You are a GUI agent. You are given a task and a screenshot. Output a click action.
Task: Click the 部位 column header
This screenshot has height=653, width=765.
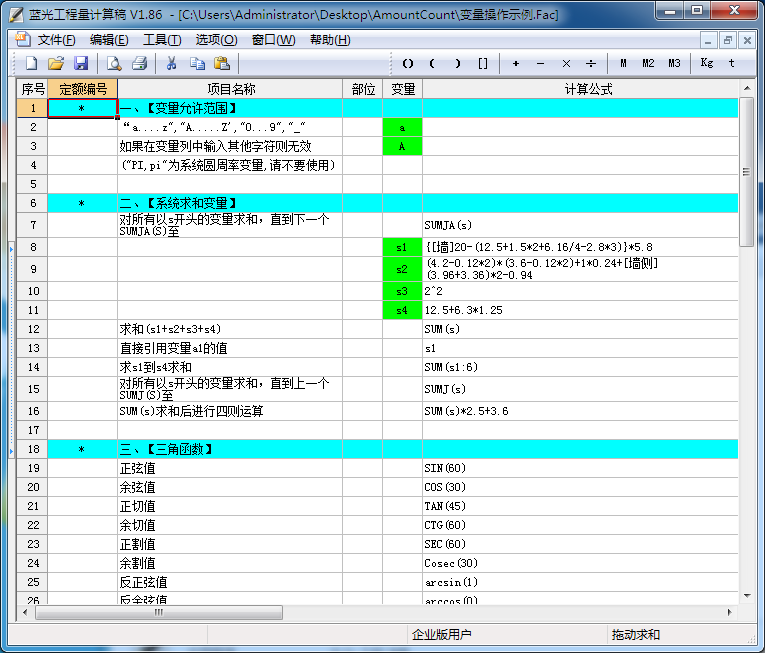[363, 89]
